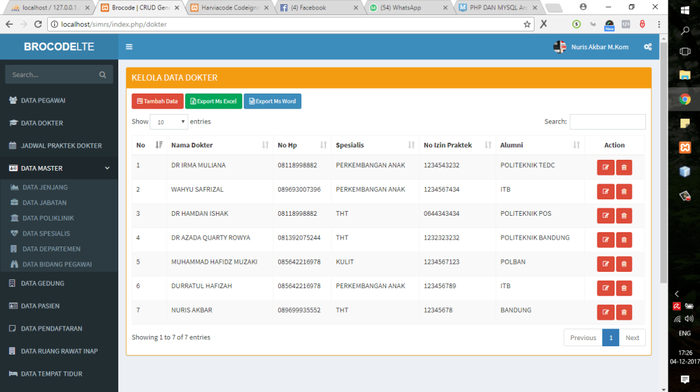Go to the Previous table page
Viewport: 700px width, 392px height.
[x=583, y=338]
